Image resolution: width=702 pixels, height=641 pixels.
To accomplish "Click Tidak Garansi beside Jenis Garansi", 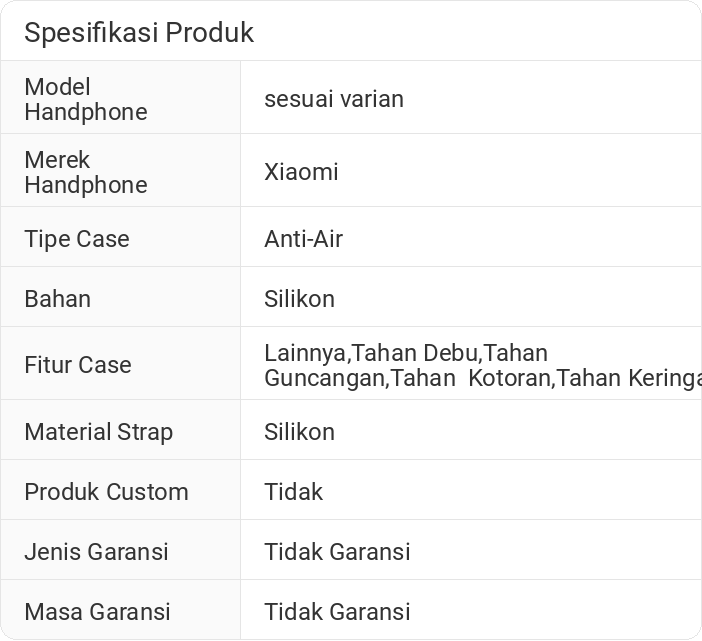I will pos(337,552).
